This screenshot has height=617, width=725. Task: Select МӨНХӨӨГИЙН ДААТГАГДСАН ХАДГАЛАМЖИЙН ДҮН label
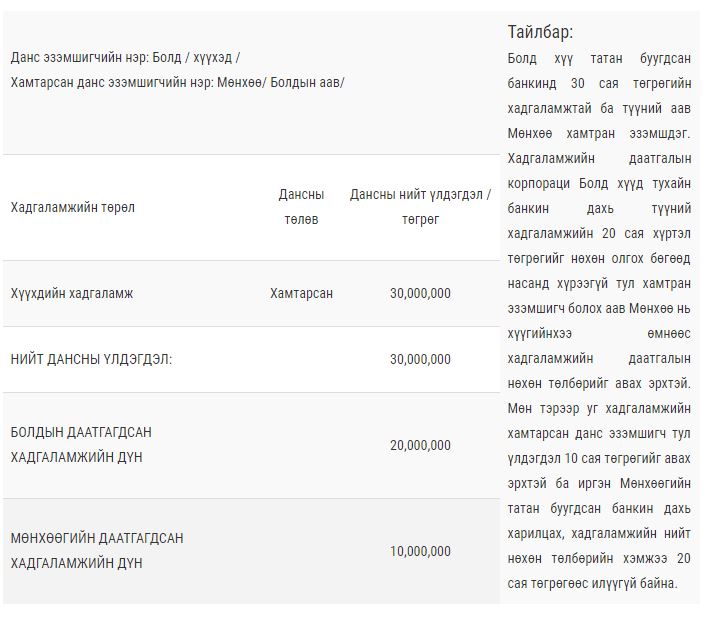tap(97, 550)
